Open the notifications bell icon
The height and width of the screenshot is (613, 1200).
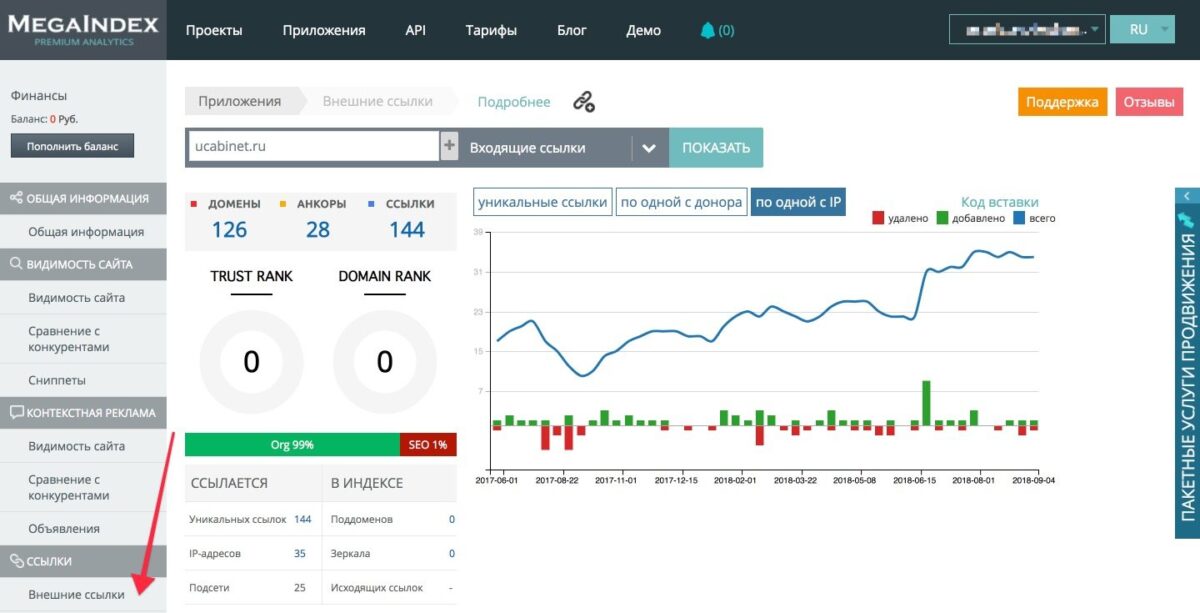pos(708,30)
